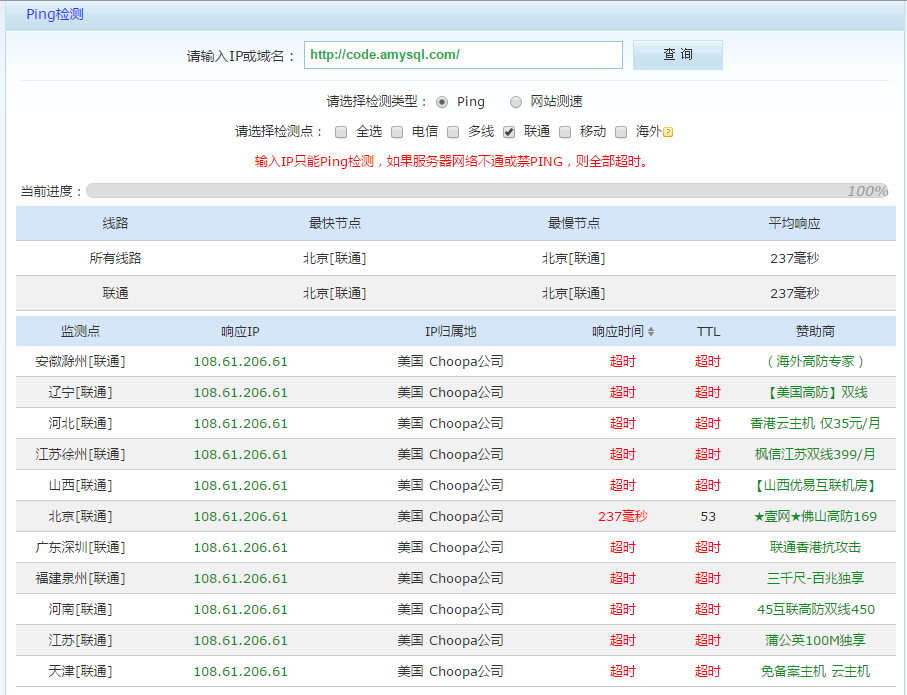Open the 香港云主机 仅35元/月 sponsor link
This screenshot has height=695, width=907.
(x=815, y=423)
